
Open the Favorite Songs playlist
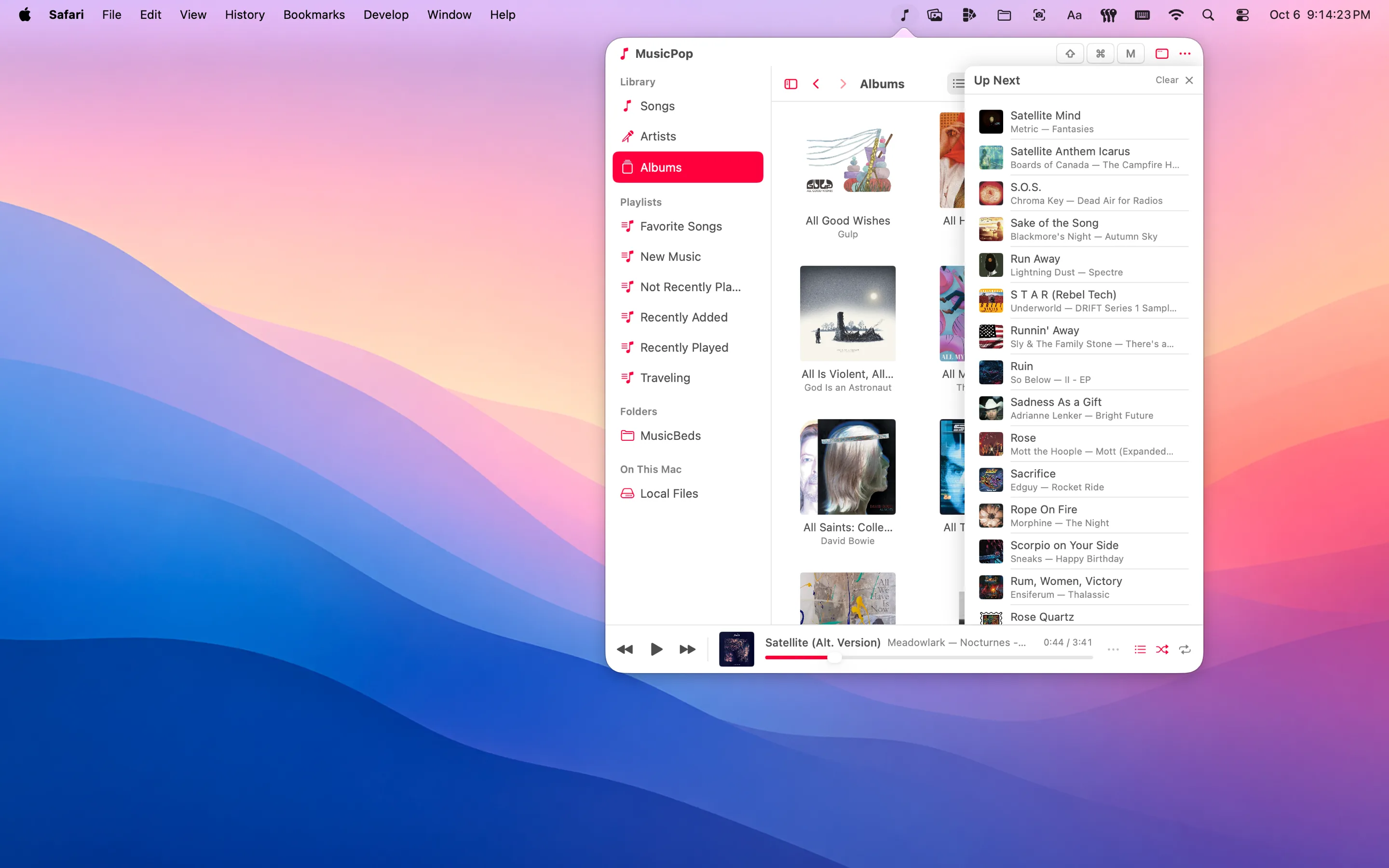[x=688, y=226]
